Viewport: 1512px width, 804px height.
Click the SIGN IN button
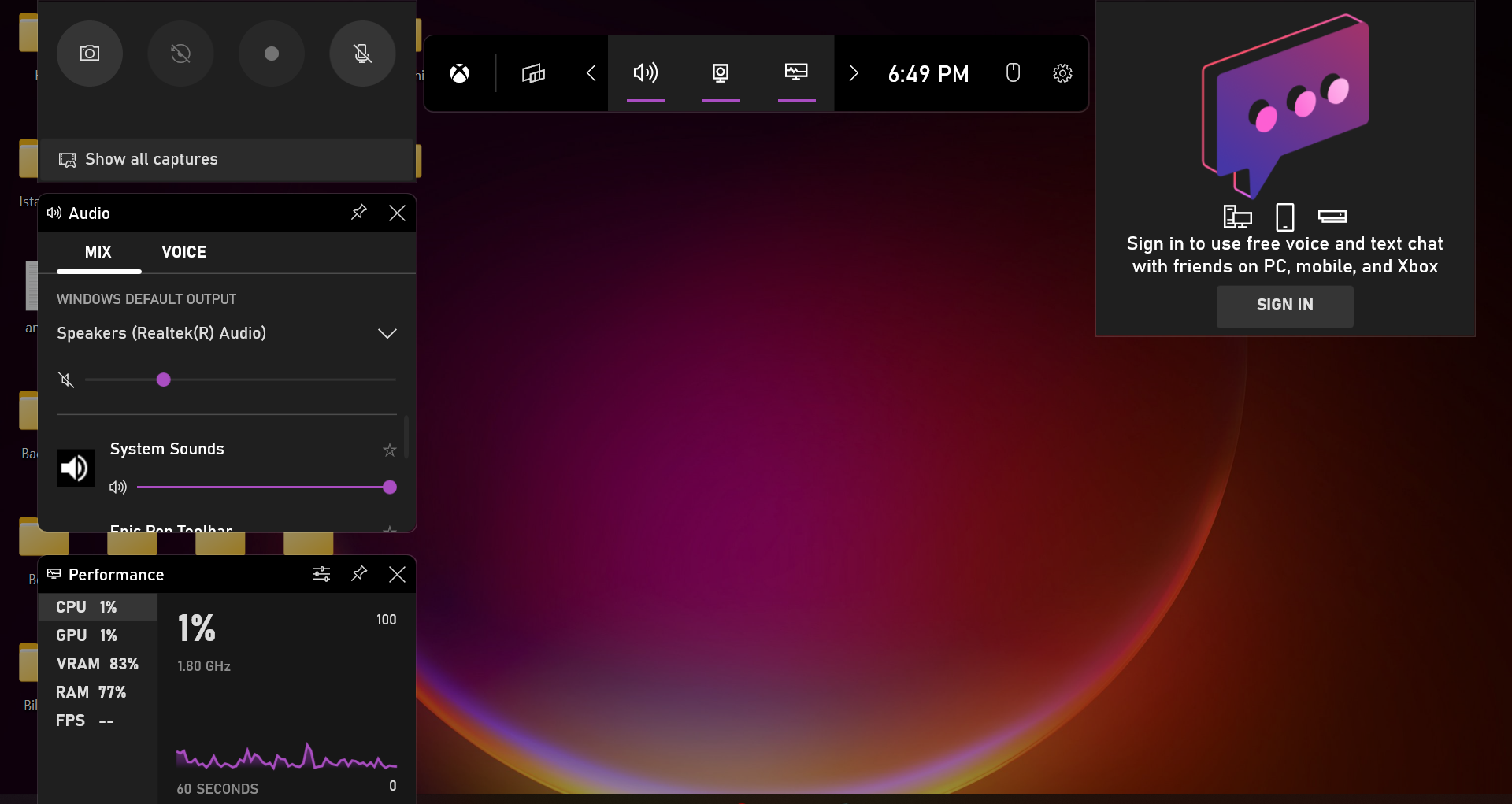point(1284,306)
